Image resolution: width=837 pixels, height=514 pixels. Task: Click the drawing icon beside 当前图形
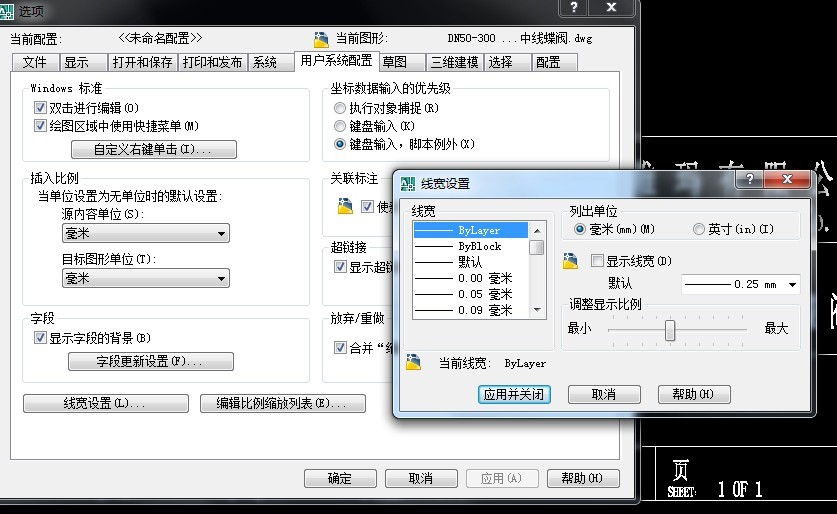coord(321,39)
